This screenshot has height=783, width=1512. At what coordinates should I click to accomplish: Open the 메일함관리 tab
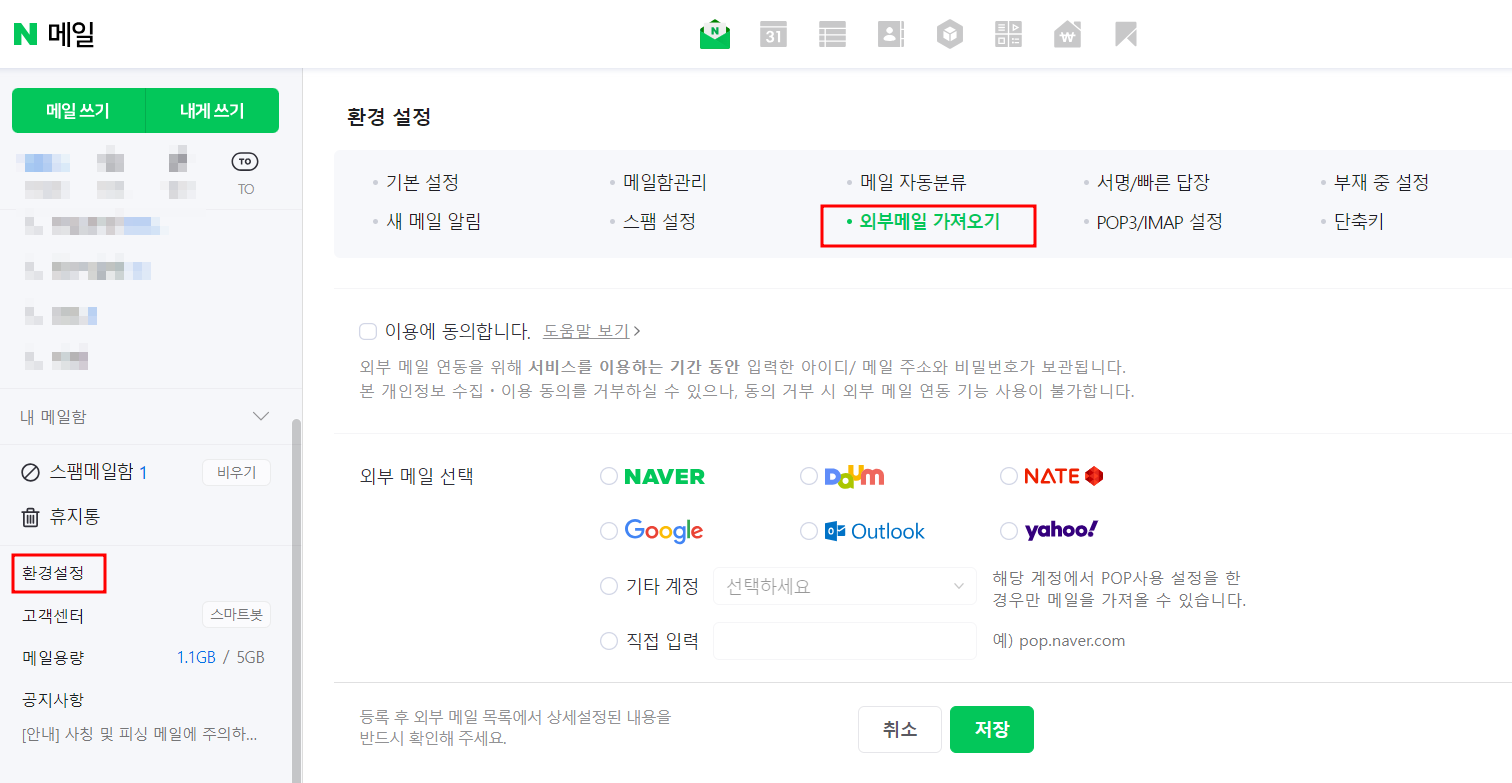(665, 183)
